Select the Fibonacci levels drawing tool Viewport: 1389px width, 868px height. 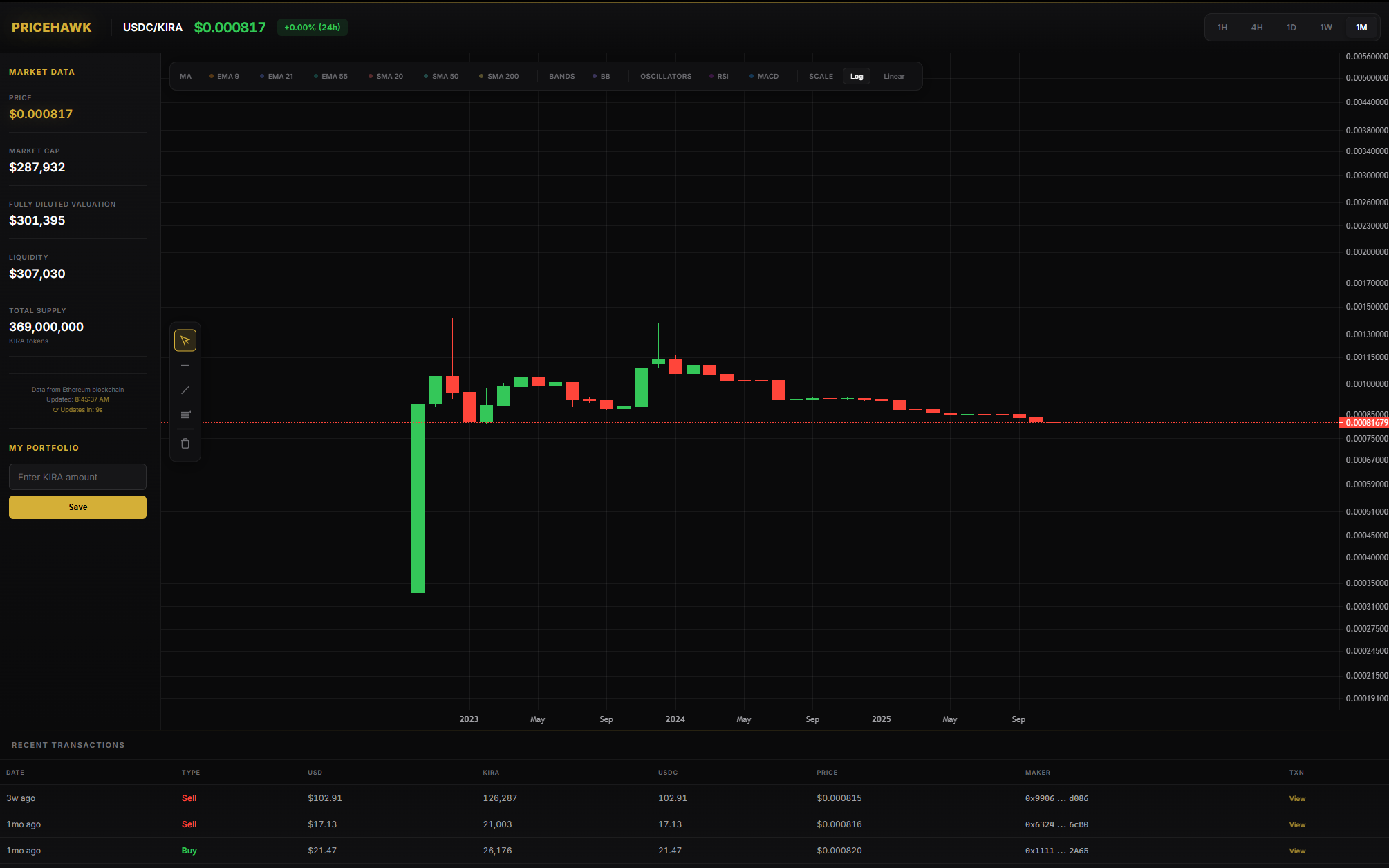tap(185, 415)
